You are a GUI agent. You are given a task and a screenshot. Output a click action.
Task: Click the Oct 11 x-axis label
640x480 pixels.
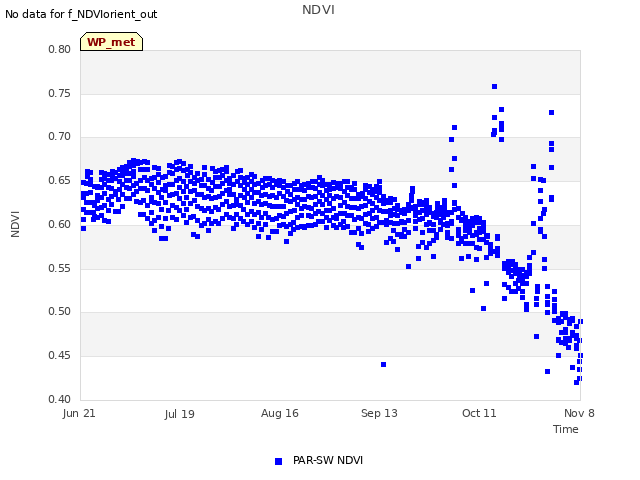click(x=479, y=413)
